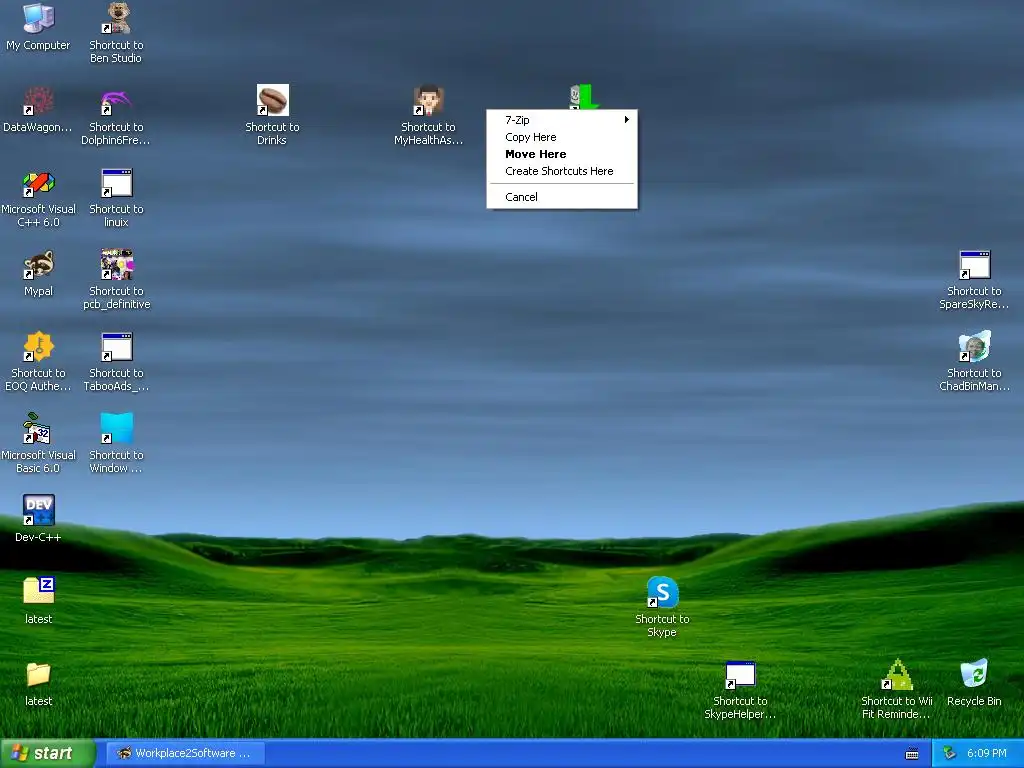Viewport: 1024px width, 768px height.
Task: Select the Shortcut to MyHealthAs icon
Action: click(428, 101)
